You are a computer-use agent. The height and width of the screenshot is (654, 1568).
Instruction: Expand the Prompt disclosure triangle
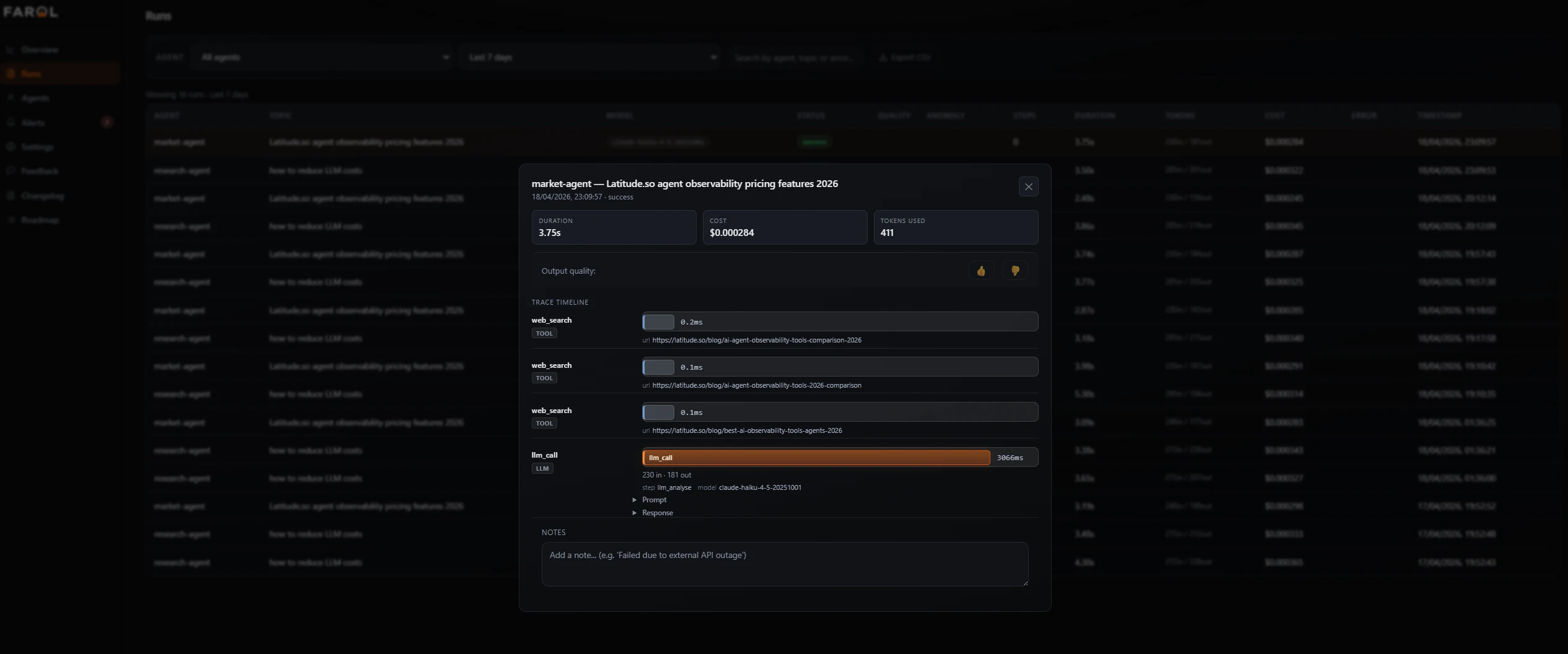(635, 500)
